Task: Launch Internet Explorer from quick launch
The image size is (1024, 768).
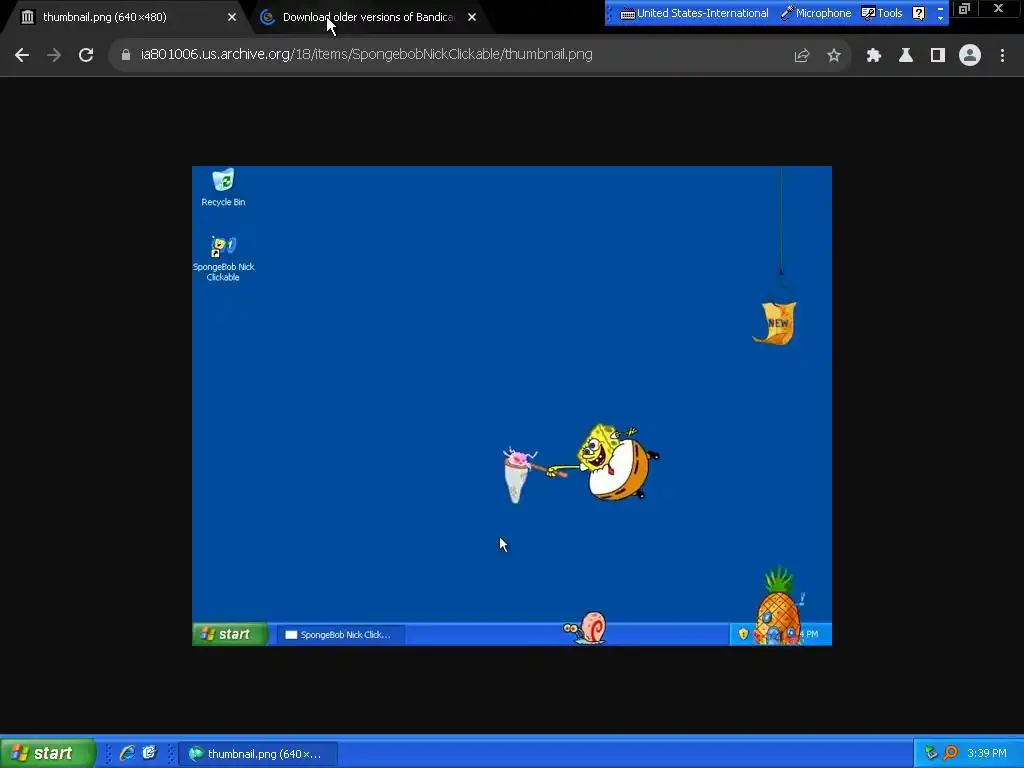Action: tap(127, 753)
